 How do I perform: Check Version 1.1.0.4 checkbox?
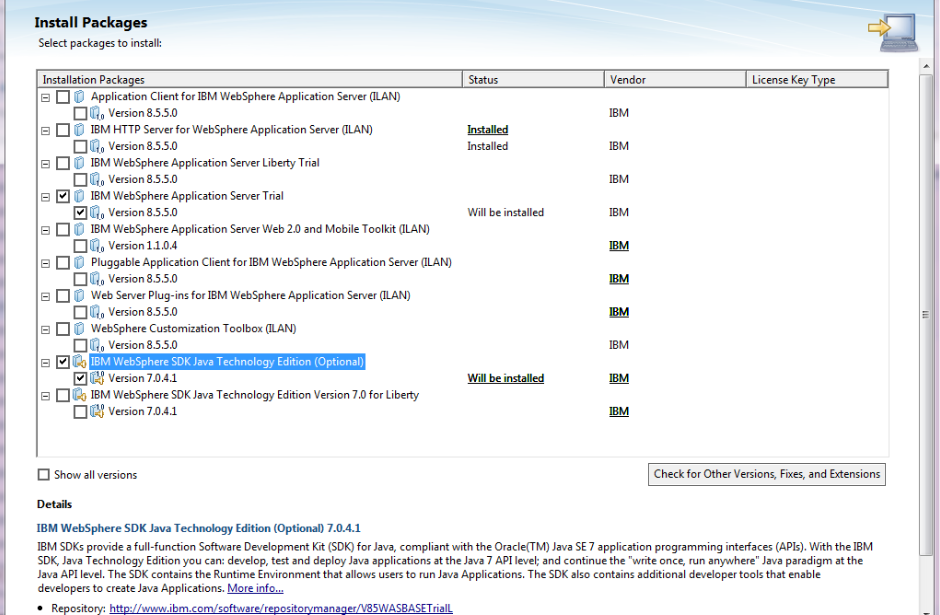80,246
